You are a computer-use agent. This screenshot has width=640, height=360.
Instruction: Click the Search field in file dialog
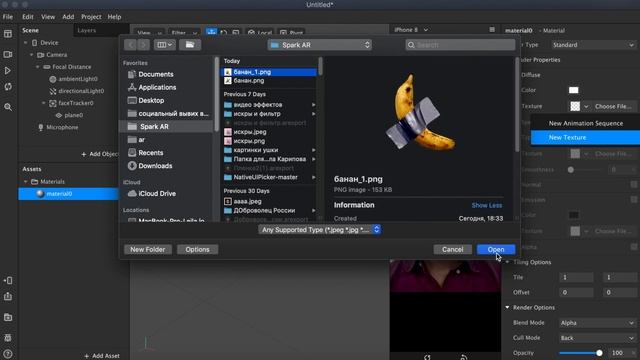pyautogui.click(x=460, y=45)
